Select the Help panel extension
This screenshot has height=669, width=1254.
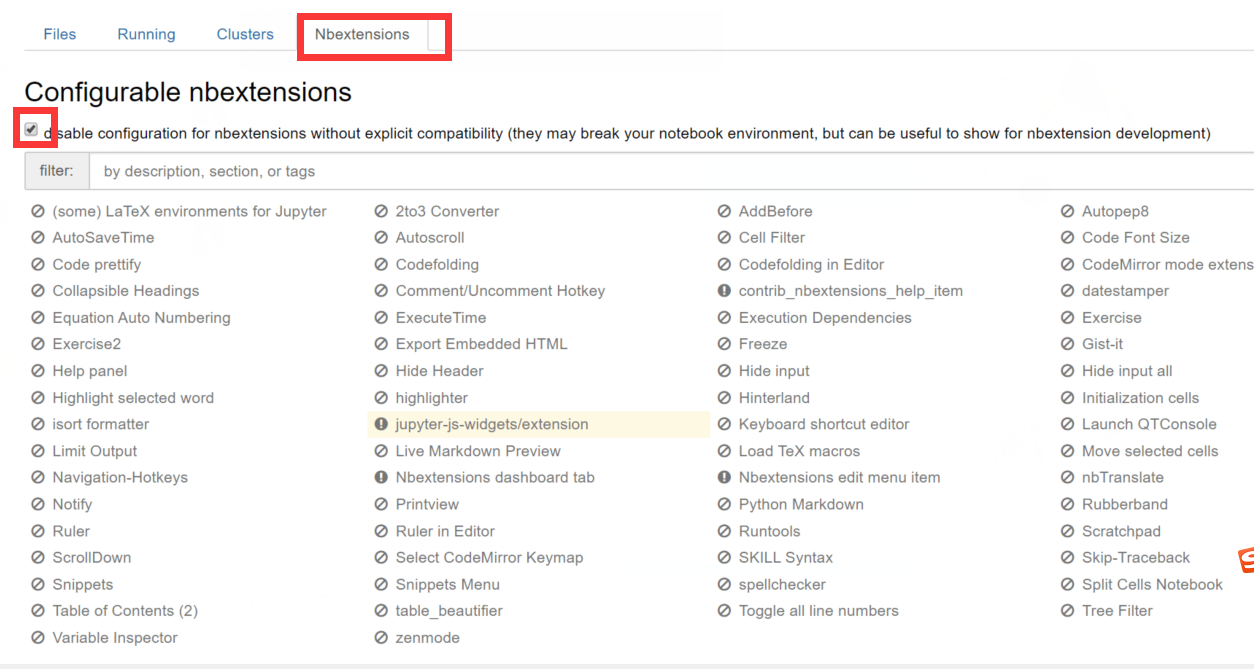(x=90, y=371)
